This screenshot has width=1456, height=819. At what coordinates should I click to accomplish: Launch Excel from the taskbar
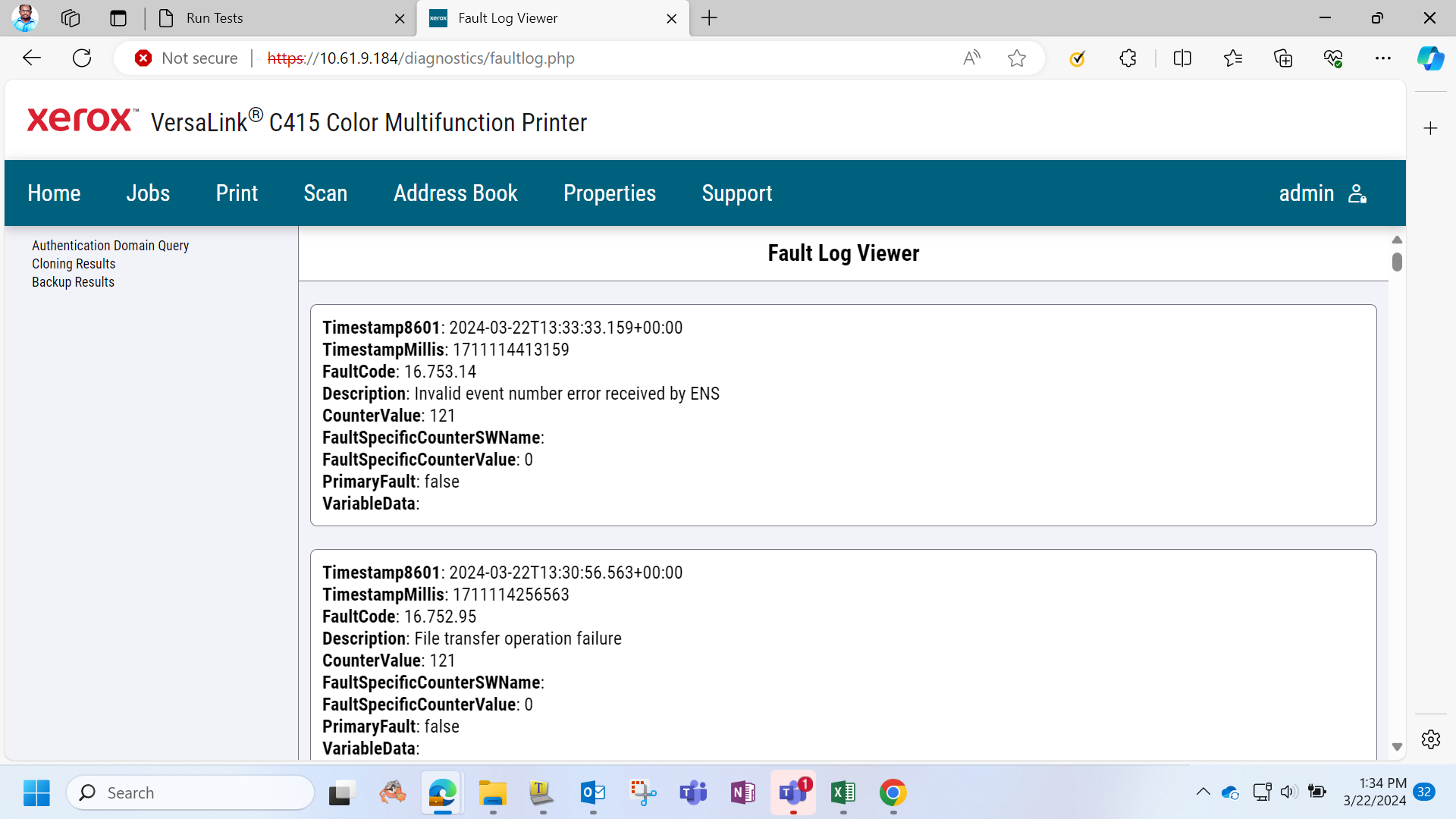[843, 792]
